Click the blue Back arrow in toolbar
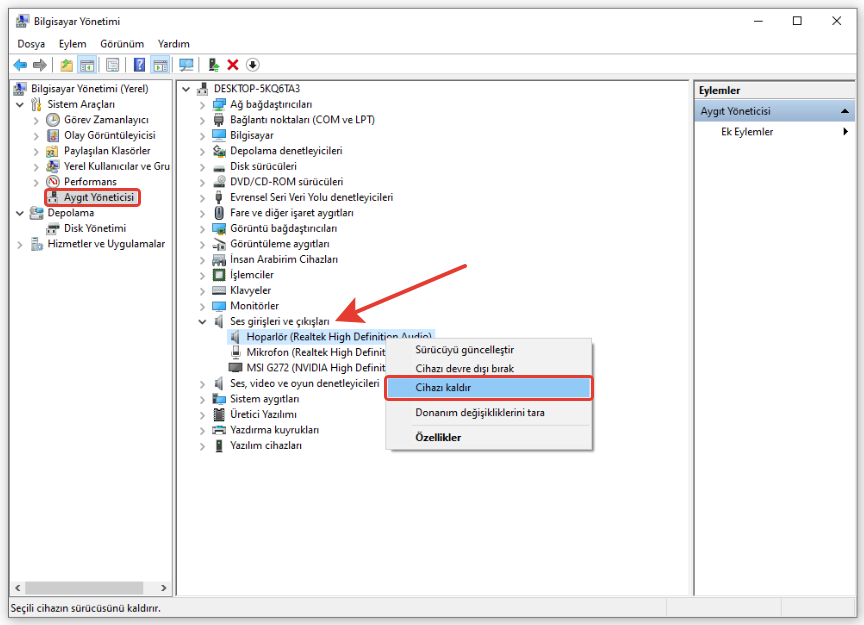 19,65
